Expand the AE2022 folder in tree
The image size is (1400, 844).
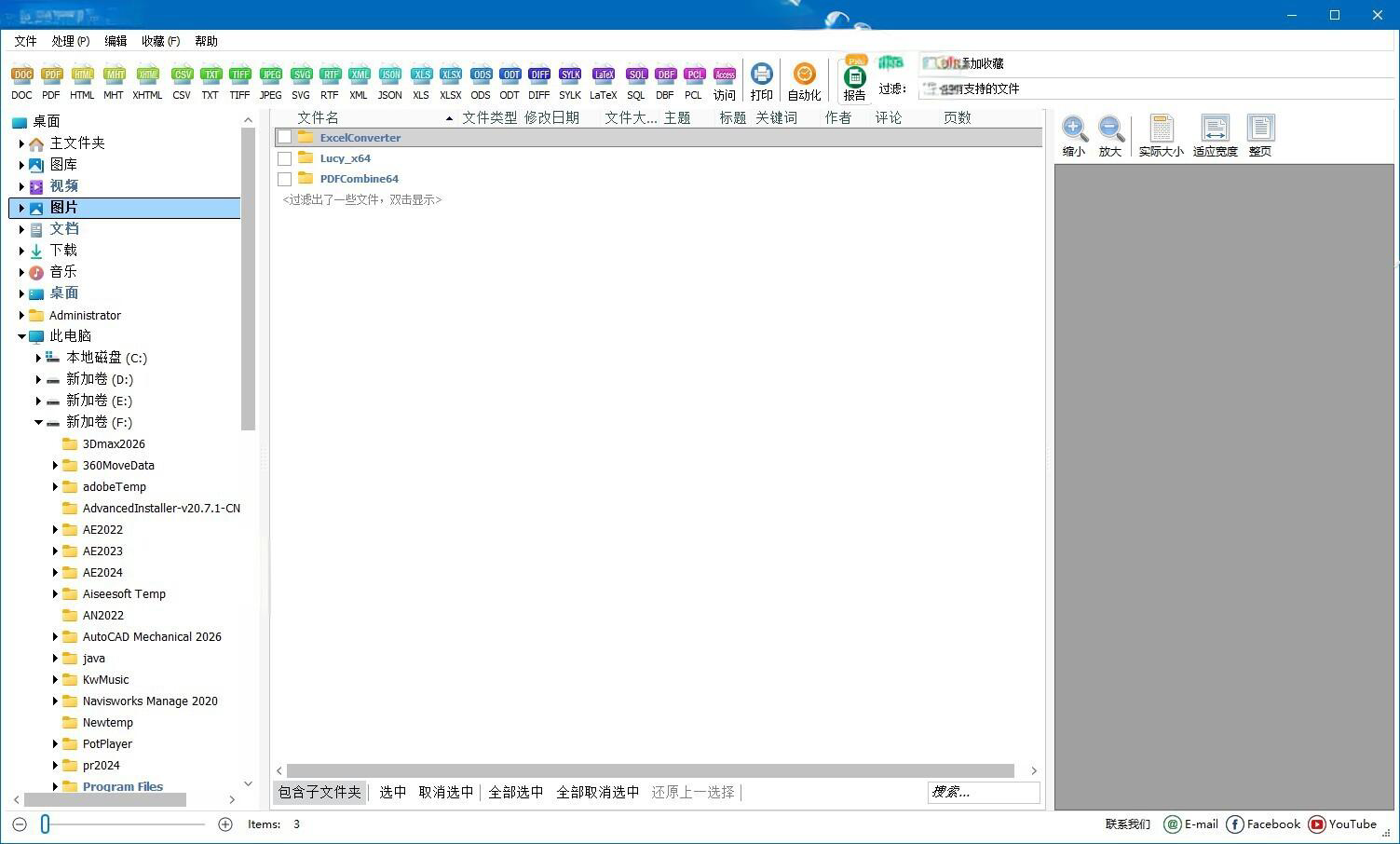[55, 529]
